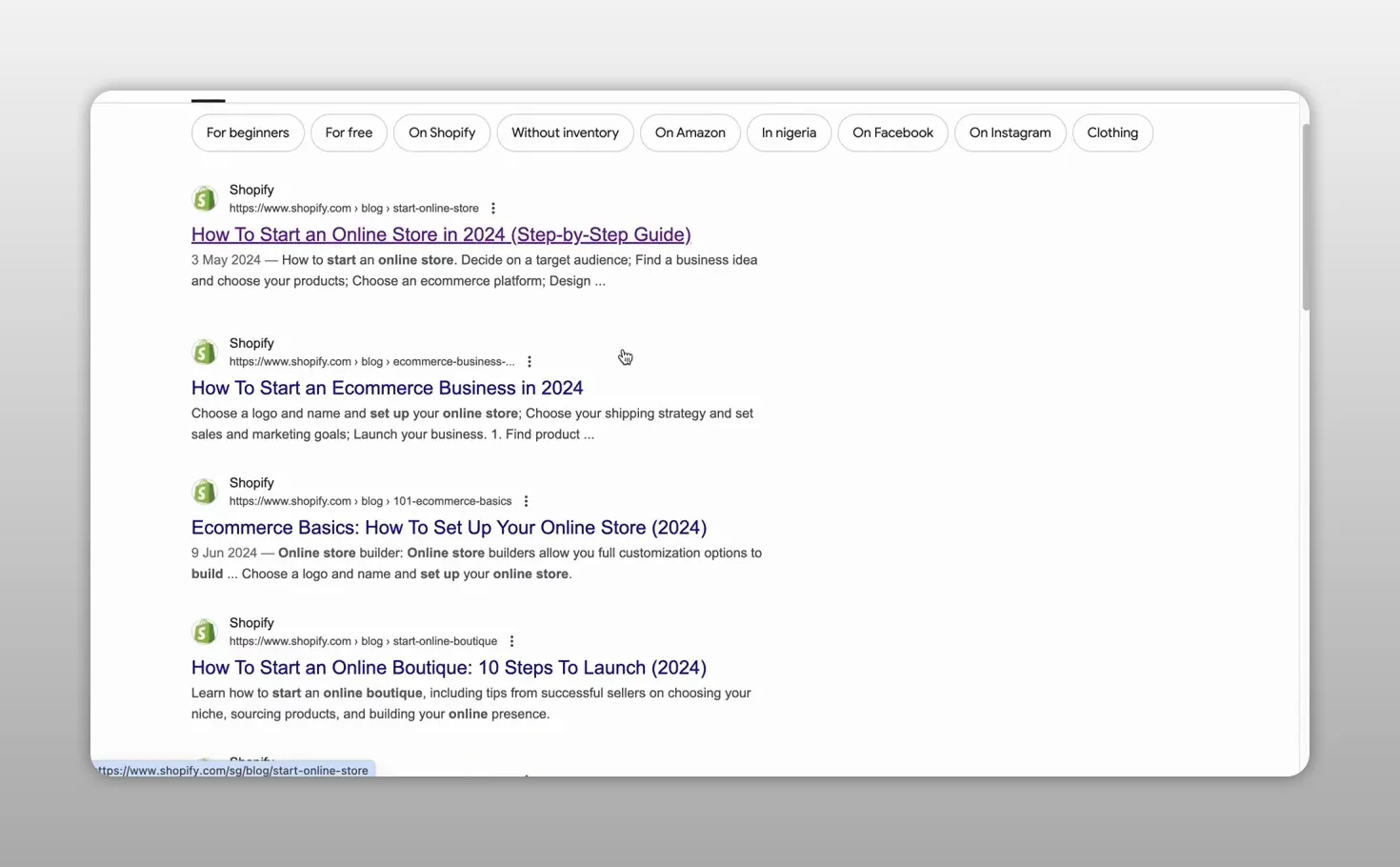This screenshot has height=867, width=1400.
Task: Click the 3 May 2024 snippet date
Action: (226, 260)
